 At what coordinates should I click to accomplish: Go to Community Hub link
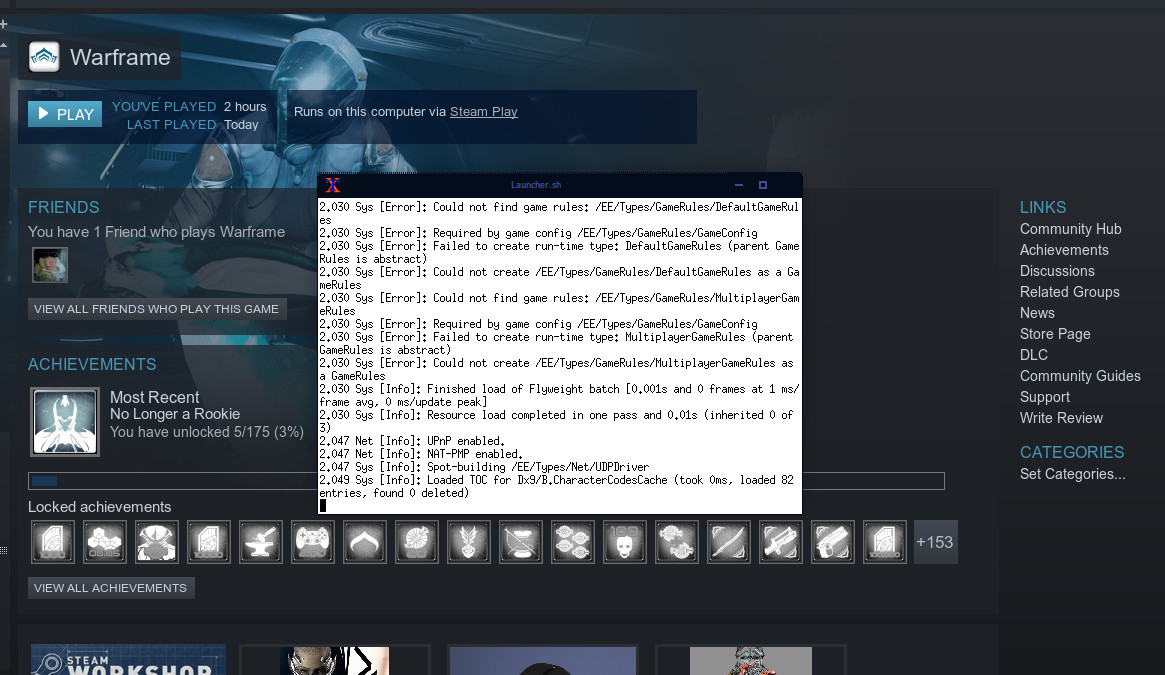[x=1070, y=229]
